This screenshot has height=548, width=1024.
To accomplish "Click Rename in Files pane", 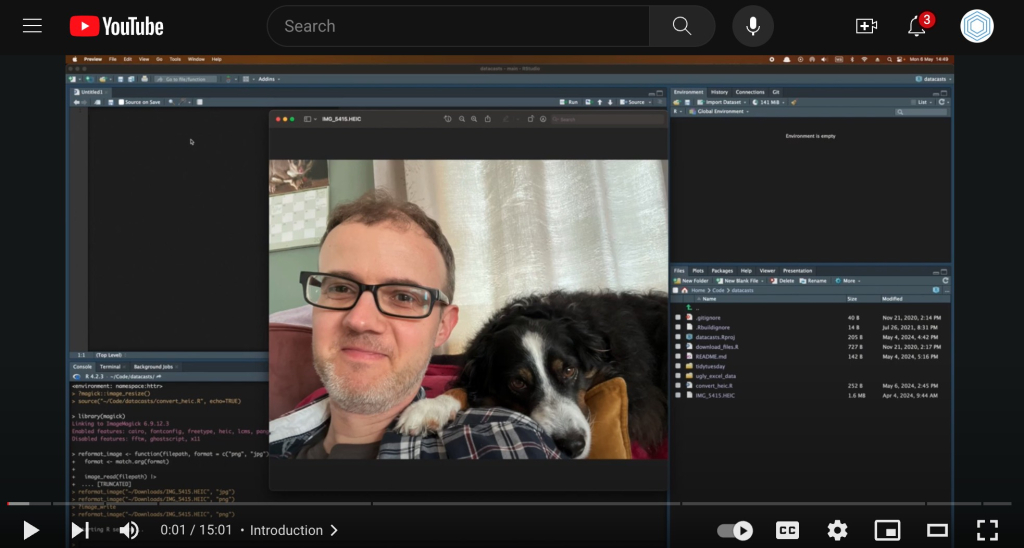I will coord(813,281).
